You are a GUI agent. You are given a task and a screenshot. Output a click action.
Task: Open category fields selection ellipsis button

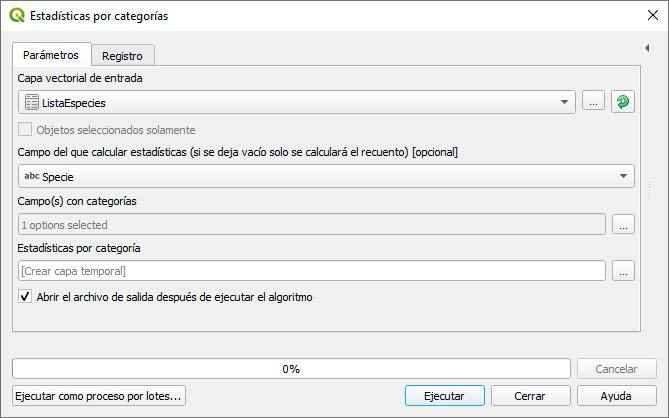coord(623,224)
